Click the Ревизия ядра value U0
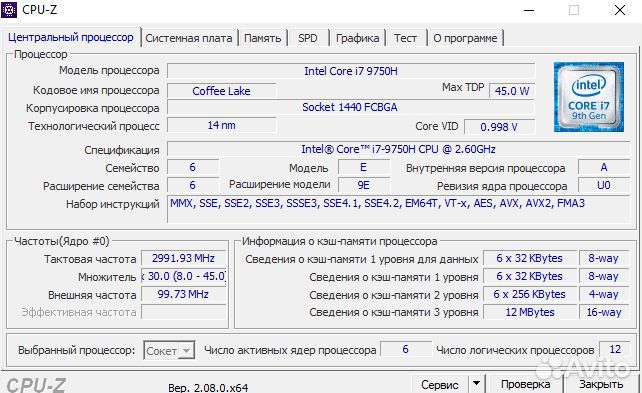Image resolution: width=642 pixels, height=393 pixels. tap(604, 185)
